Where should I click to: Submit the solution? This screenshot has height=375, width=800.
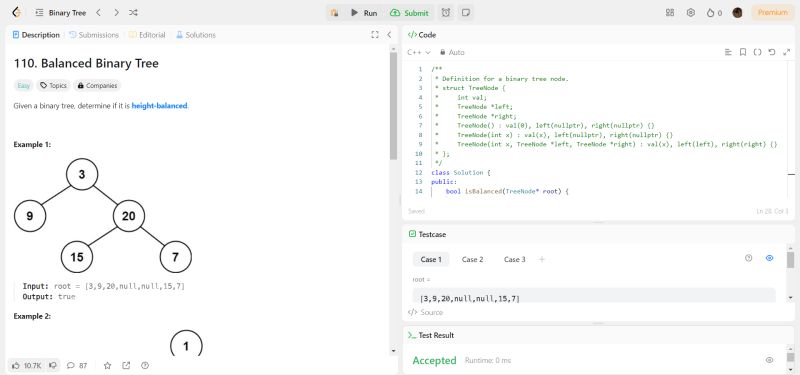pyautogui.click(x=409, y=13)
